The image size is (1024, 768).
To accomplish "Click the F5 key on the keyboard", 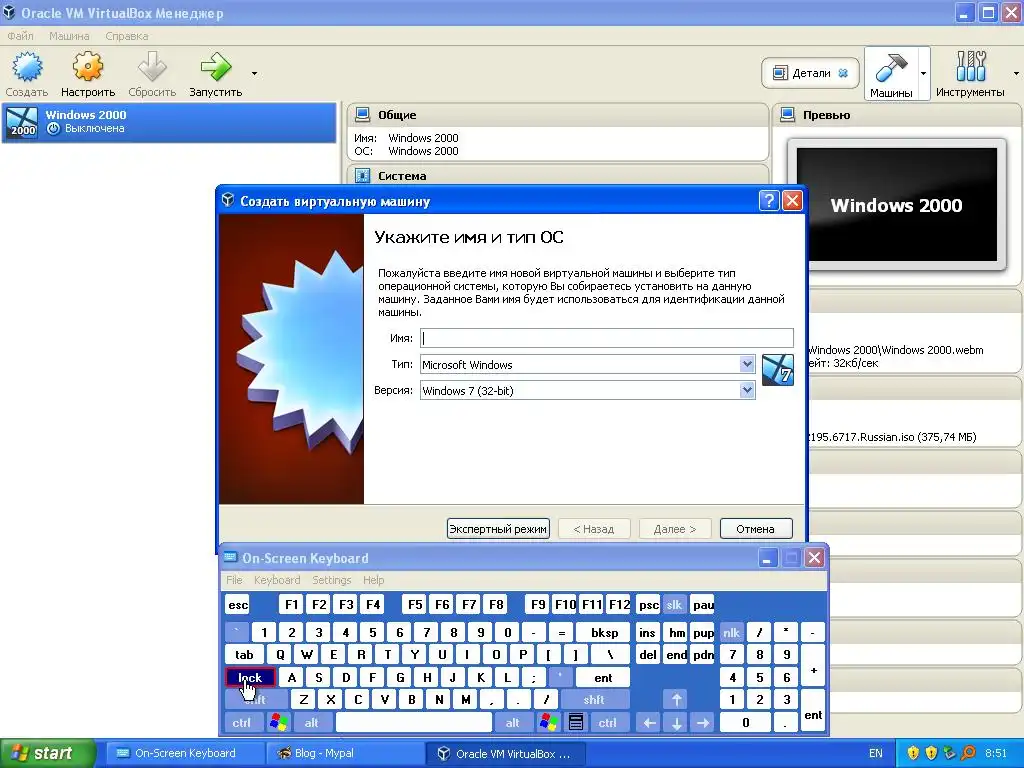I will coord(415,605).
